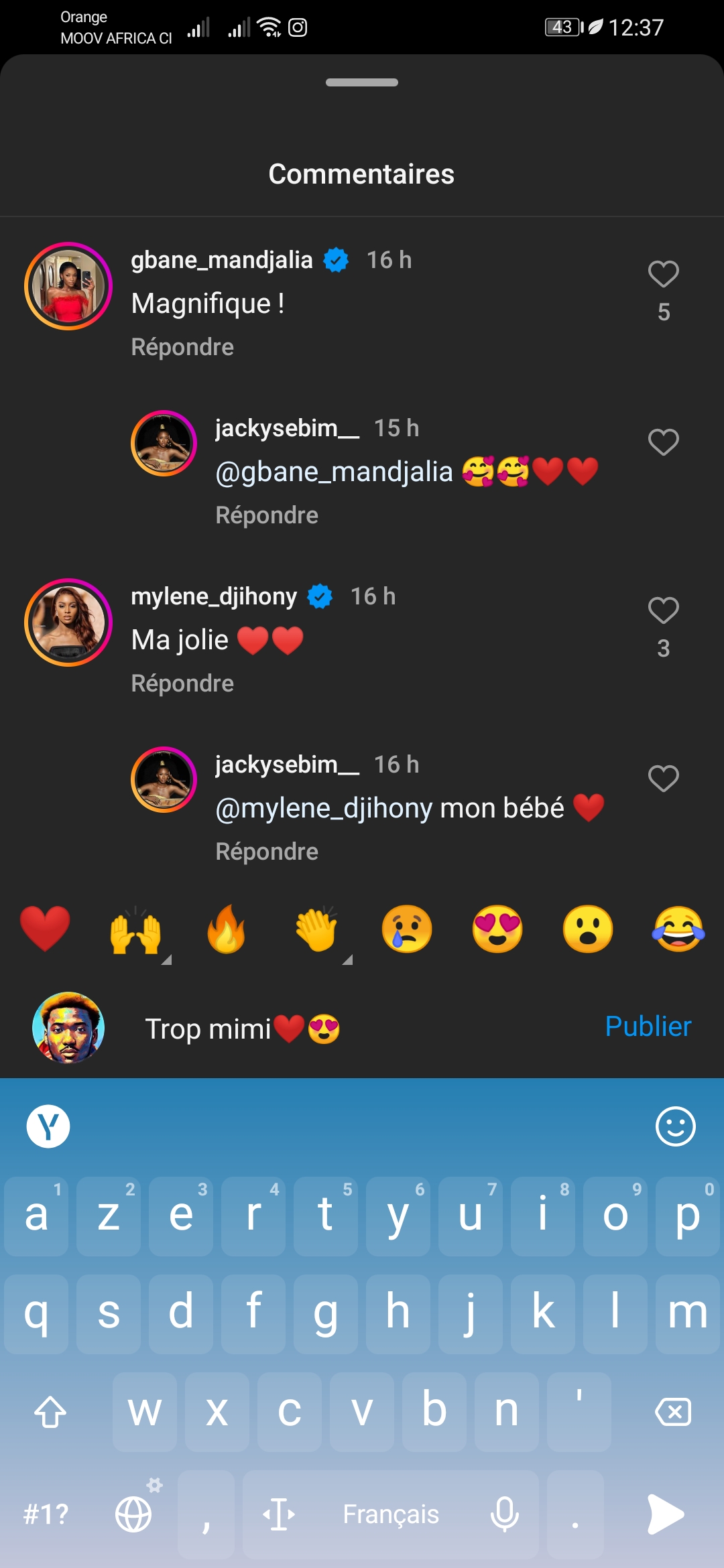
Task: Expand raised hands emoji skin tone options
Action: [x=167, y=959]
